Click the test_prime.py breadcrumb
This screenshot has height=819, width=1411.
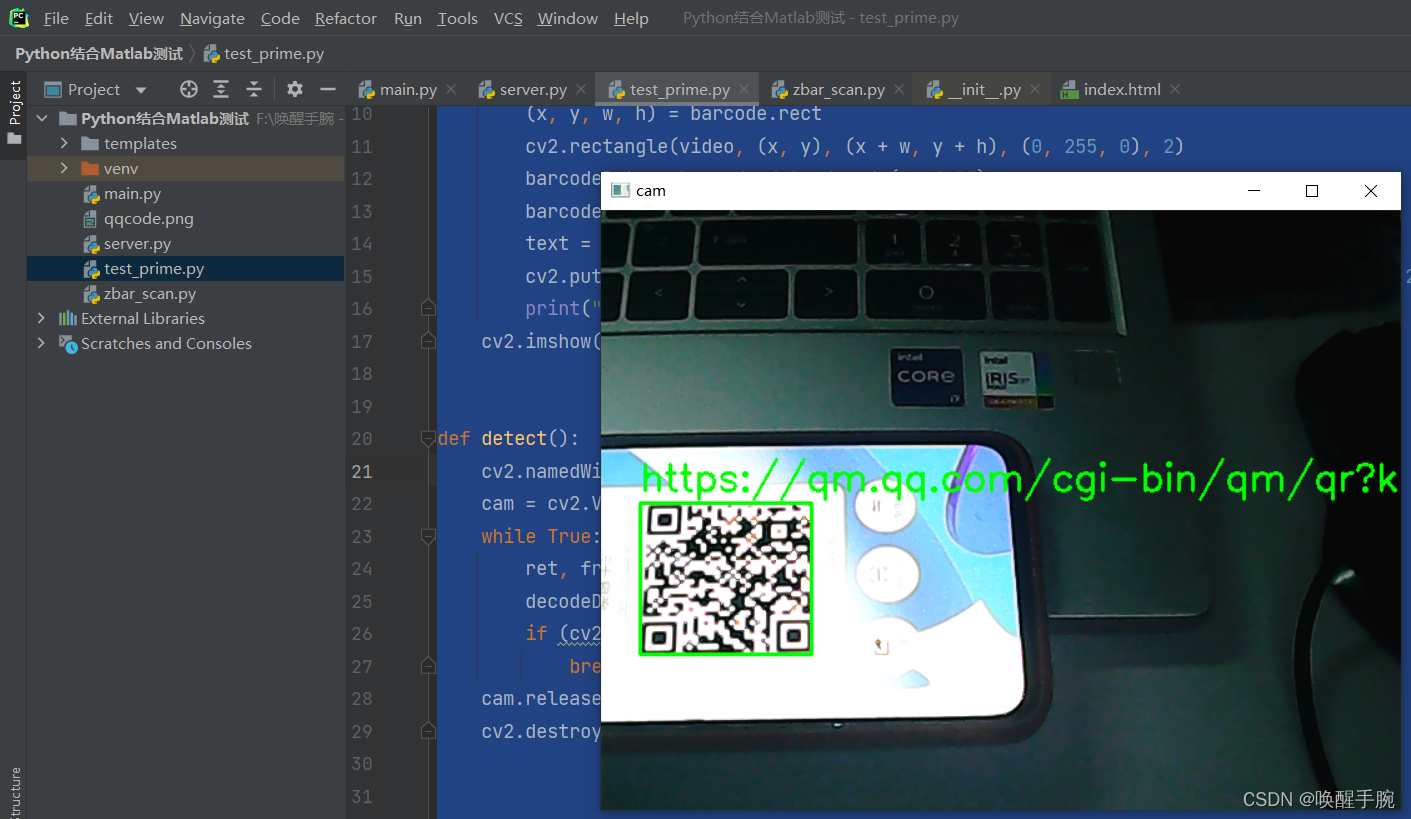264,54
